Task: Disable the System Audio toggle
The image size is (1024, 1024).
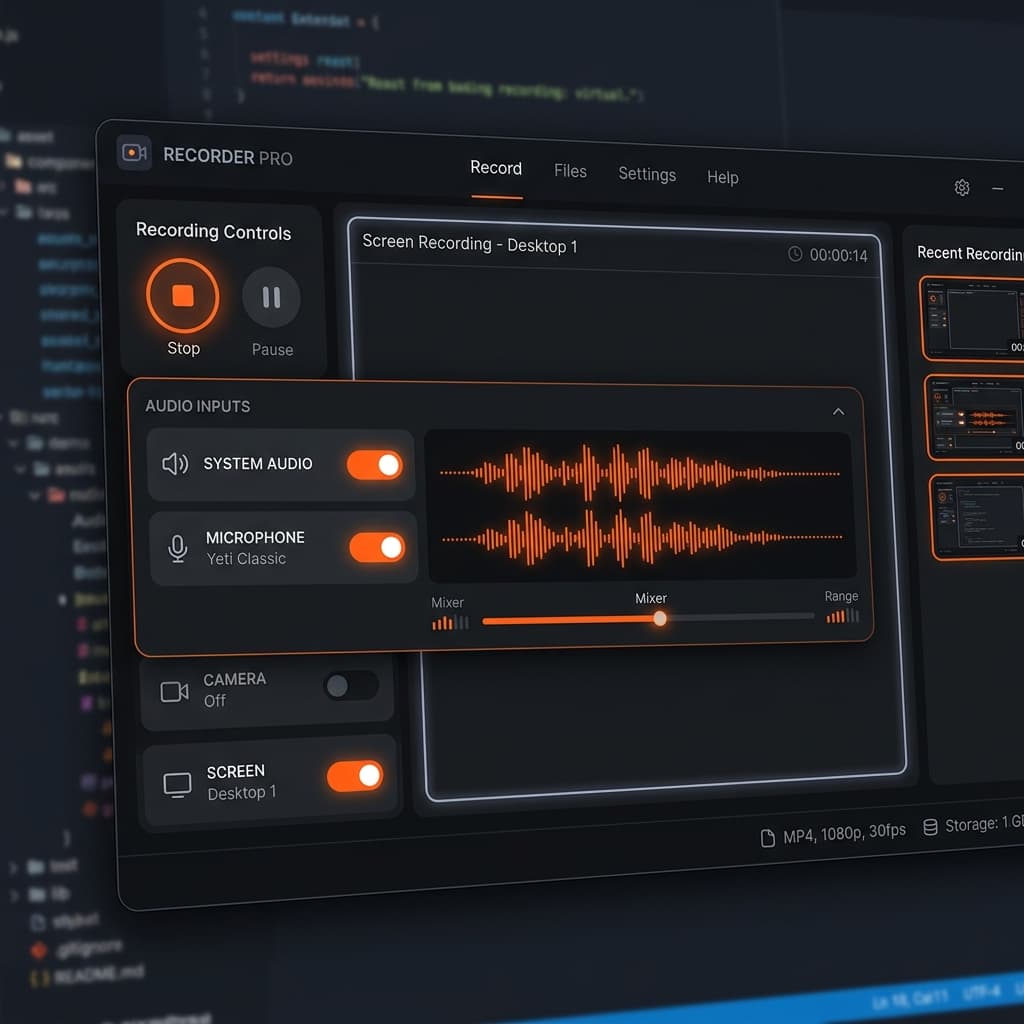Action: [x=374, y=464]
